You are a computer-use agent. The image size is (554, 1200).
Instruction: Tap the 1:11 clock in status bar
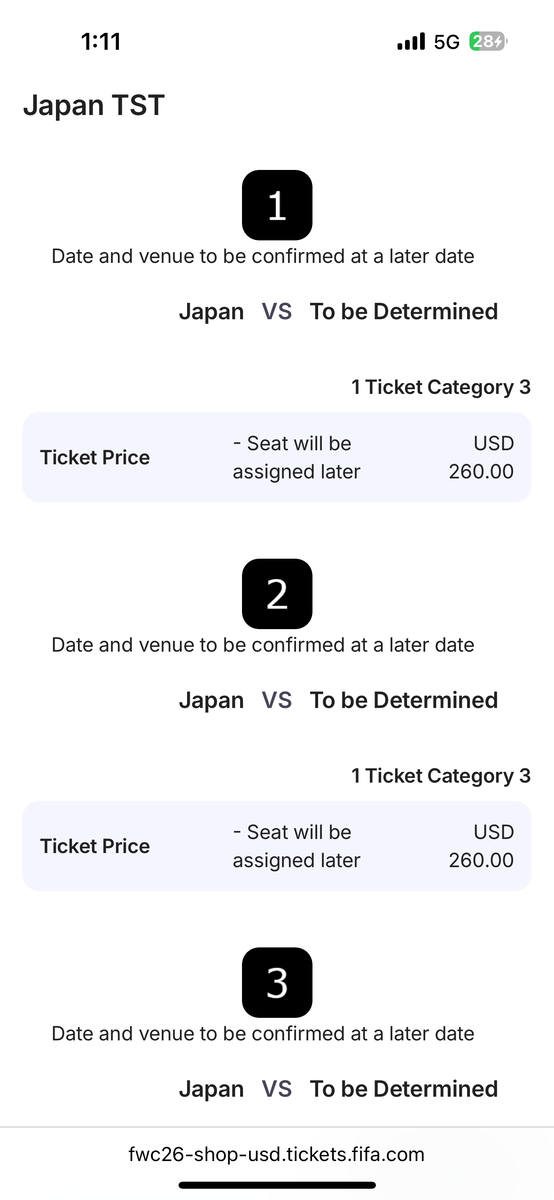[x=100, y=42]
